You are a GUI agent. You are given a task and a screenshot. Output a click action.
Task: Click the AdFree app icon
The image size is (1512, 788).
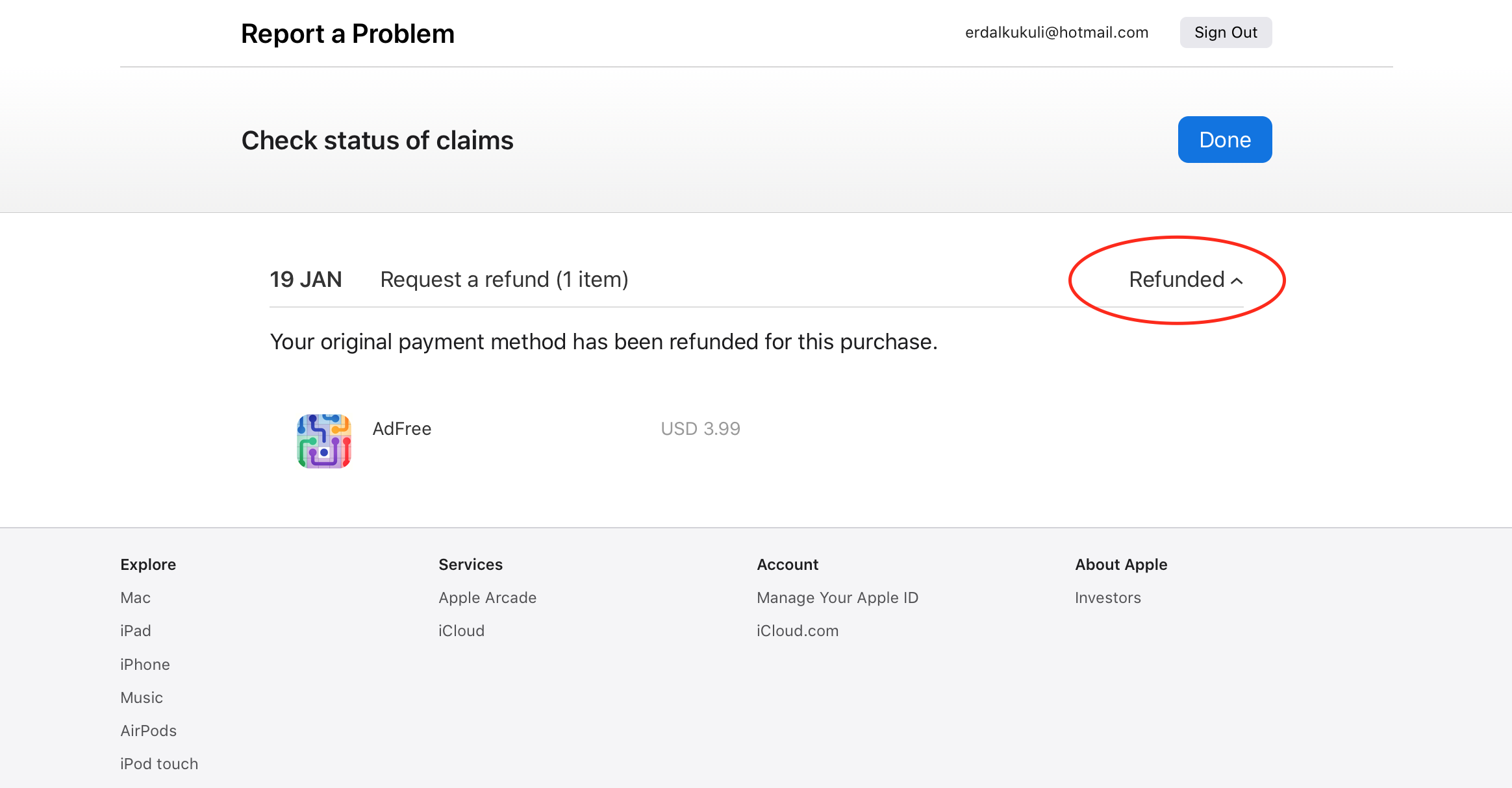point(324,441)
